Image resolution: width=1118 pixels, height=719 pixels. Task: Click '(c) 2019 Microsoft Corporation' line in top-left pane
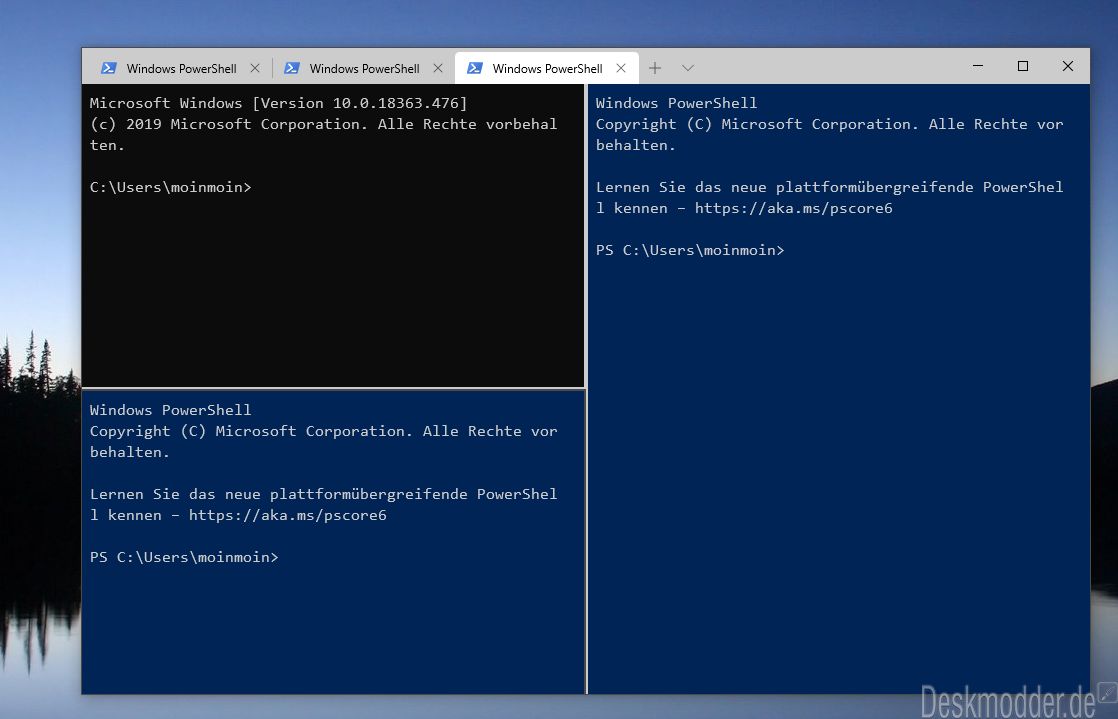coord(324,124)
